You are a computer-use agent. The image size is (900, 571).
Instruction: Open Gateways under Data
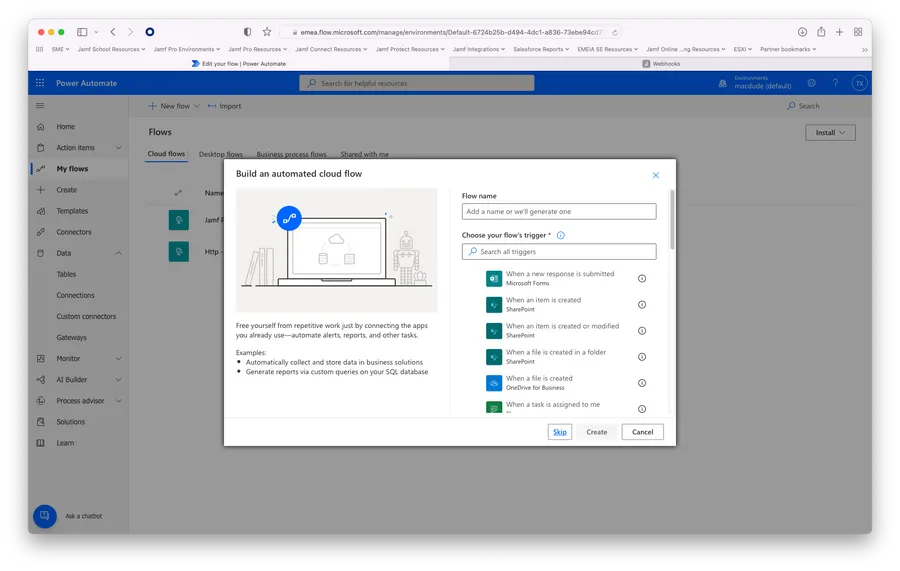(x=71, y=338)
